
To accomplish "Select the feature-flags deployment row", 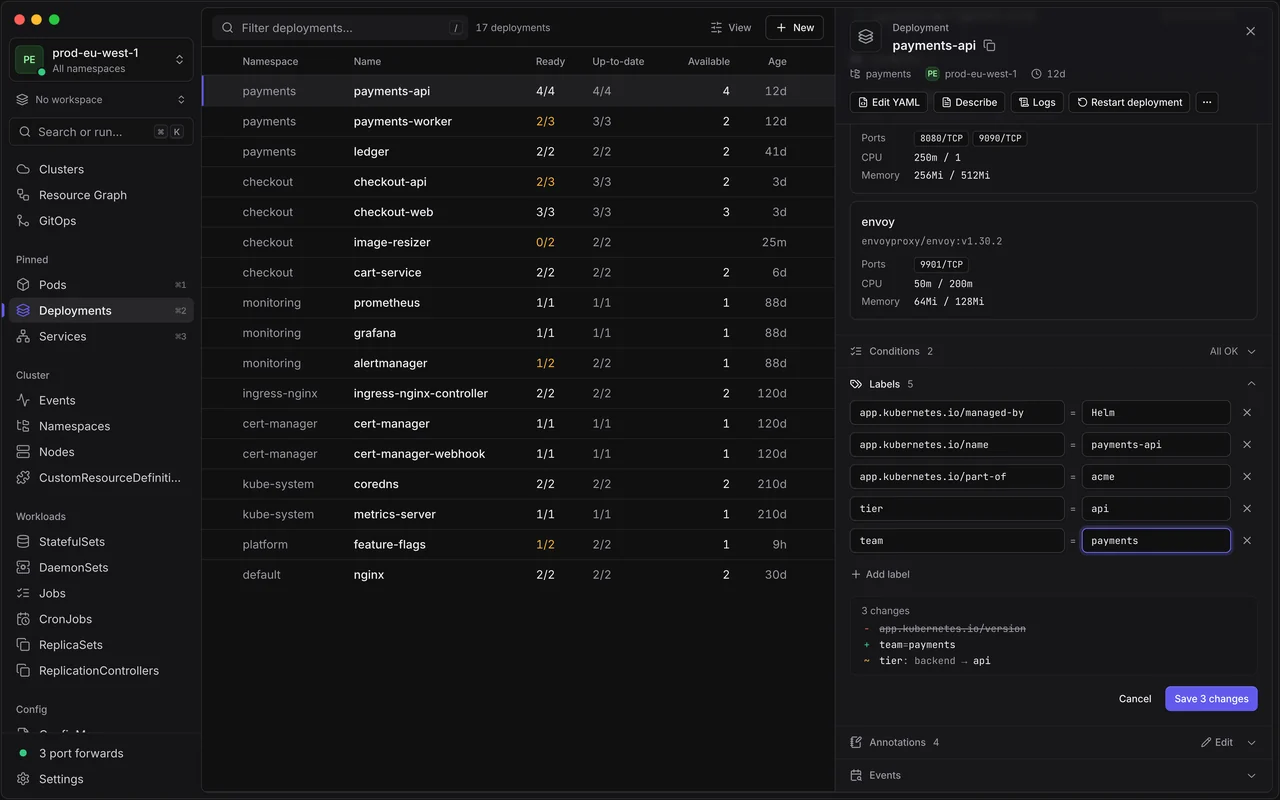I will coord(518,544).
